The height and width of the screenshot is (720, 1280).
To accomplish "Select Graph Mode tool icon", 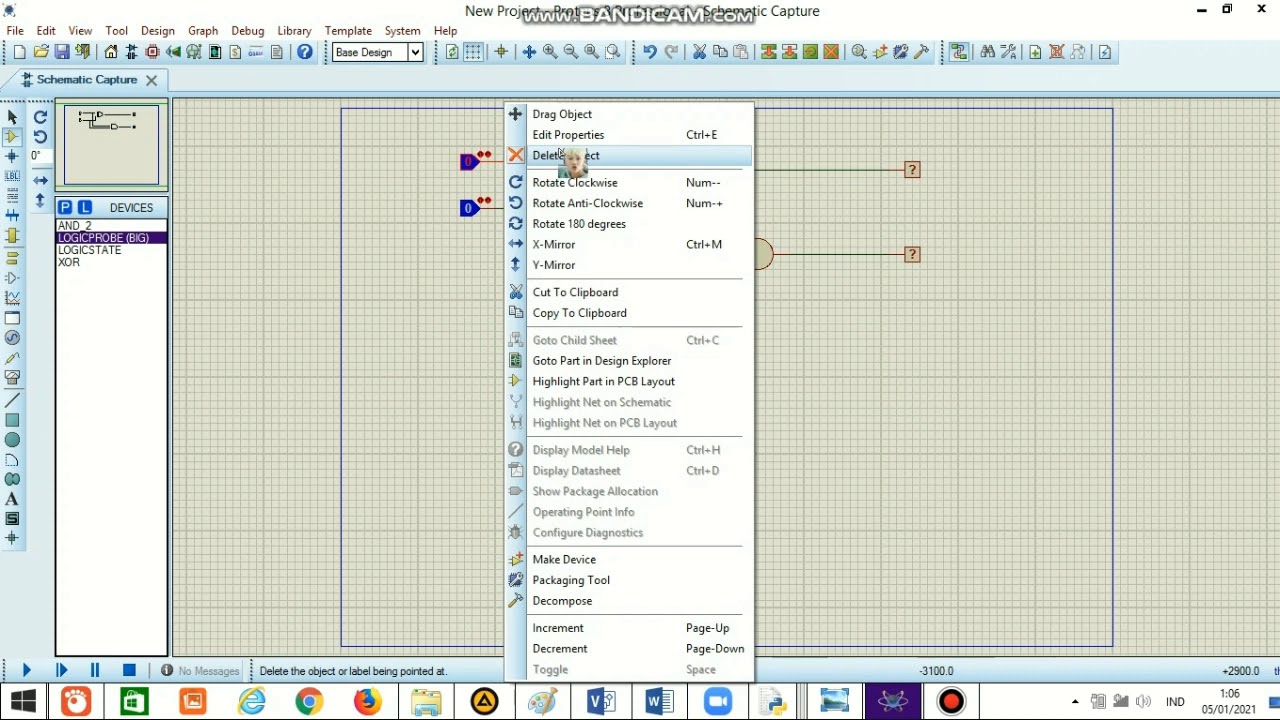I will click(x=12, y=298).
